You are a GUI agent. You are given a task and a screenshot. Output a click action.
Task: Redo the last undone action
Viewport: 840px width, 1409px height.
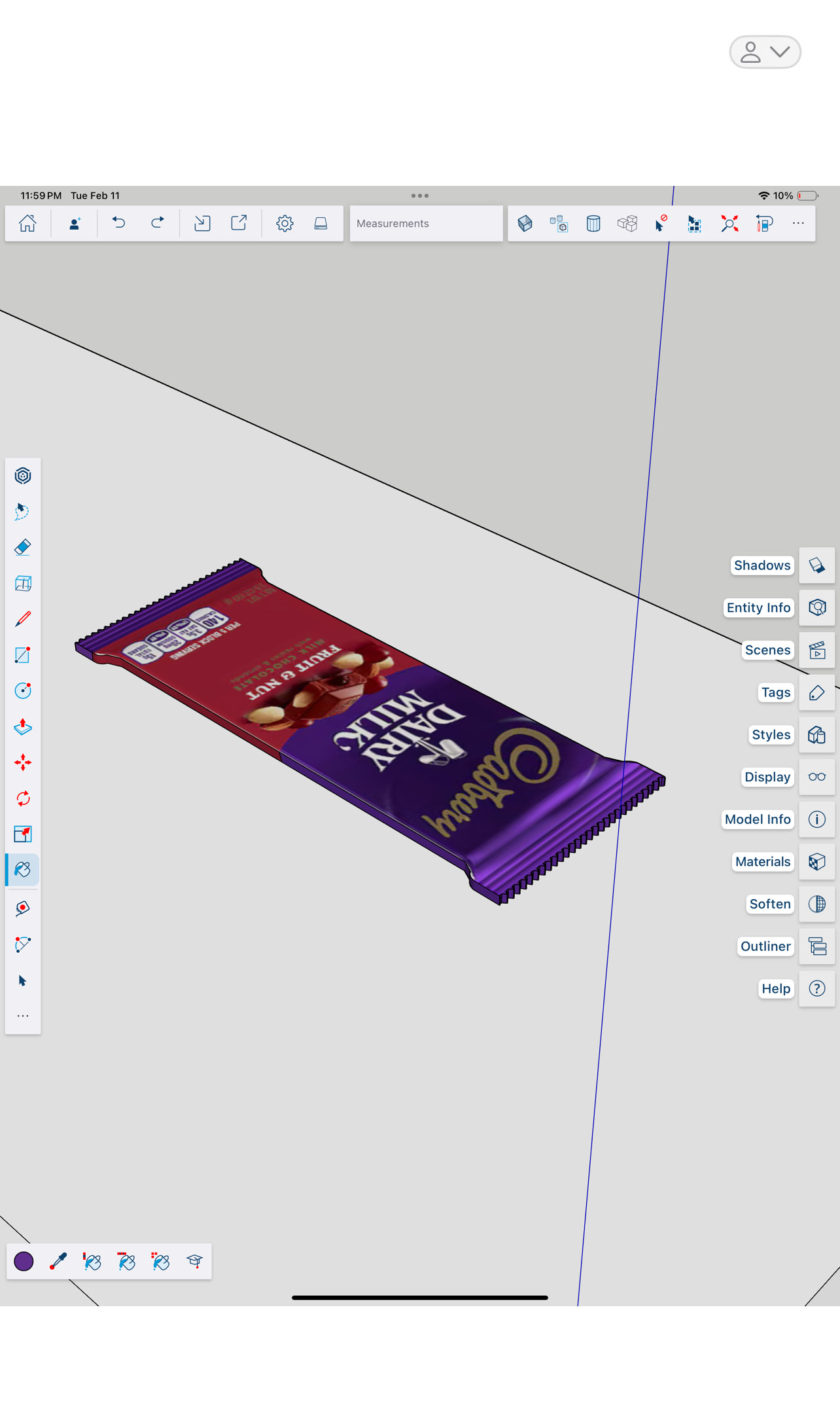click(x=157, y=223)
